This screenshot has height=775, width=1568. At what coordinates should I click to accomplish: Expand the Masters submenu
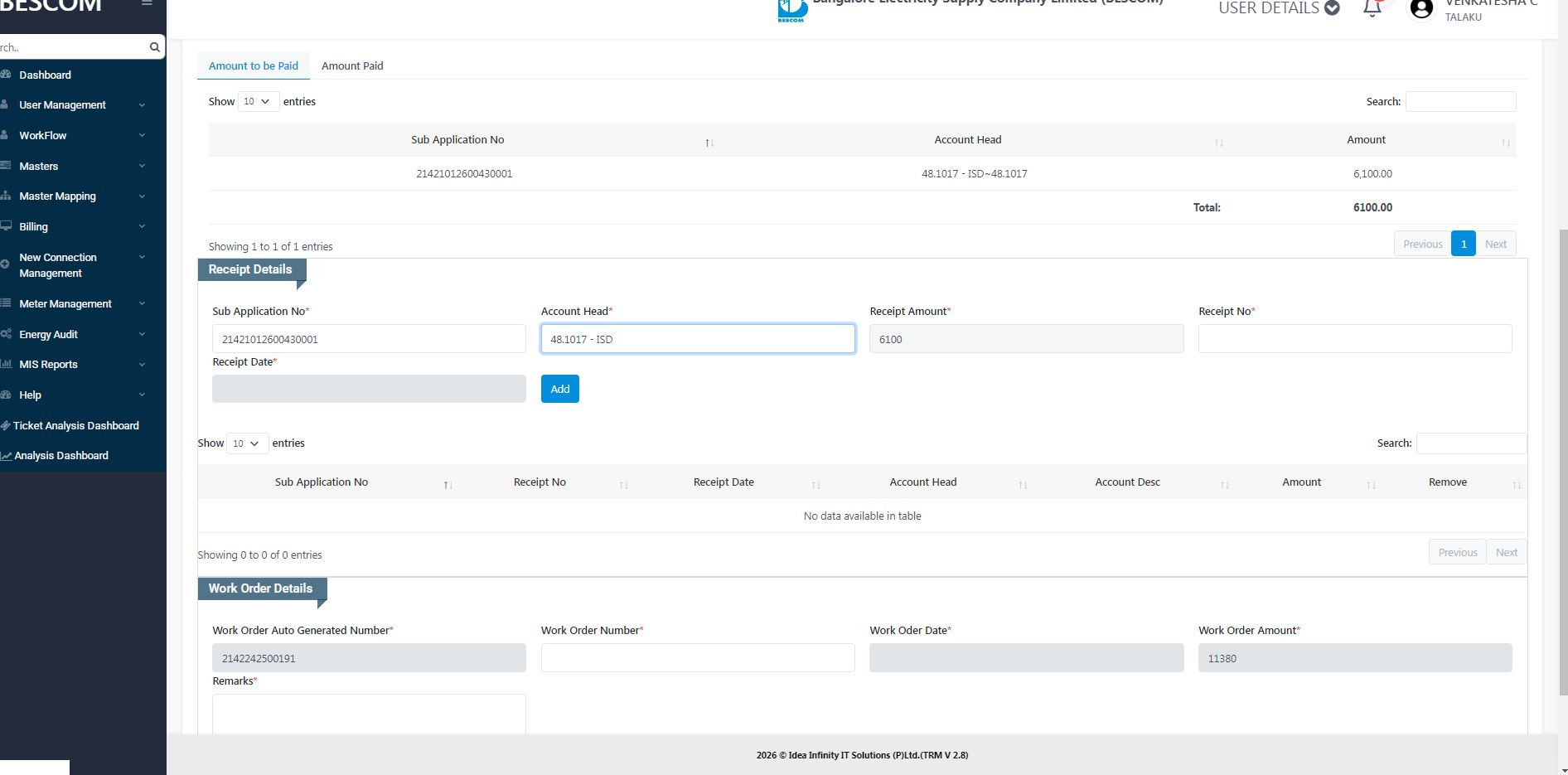142,166
